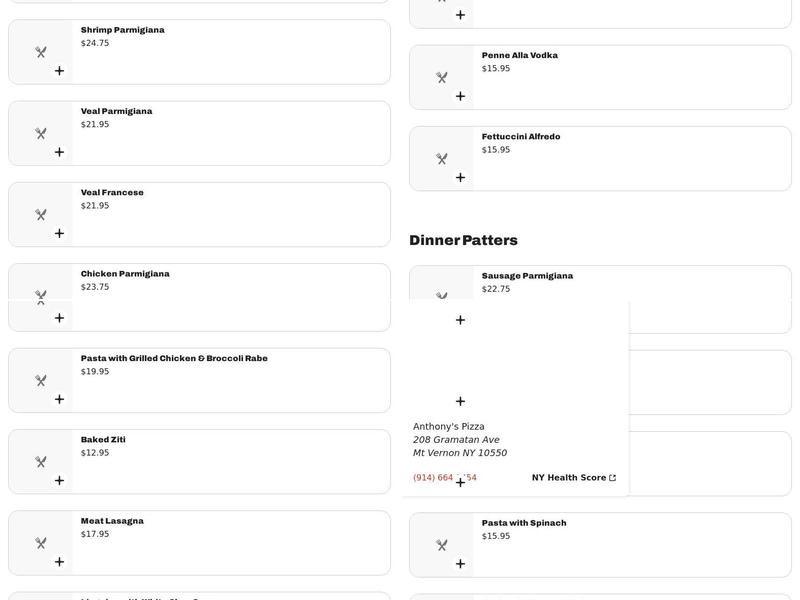The width and height of the screenshot is (800, 600).
Task: Add Baked Ziti with plus icon
Action: coord(59,481)
